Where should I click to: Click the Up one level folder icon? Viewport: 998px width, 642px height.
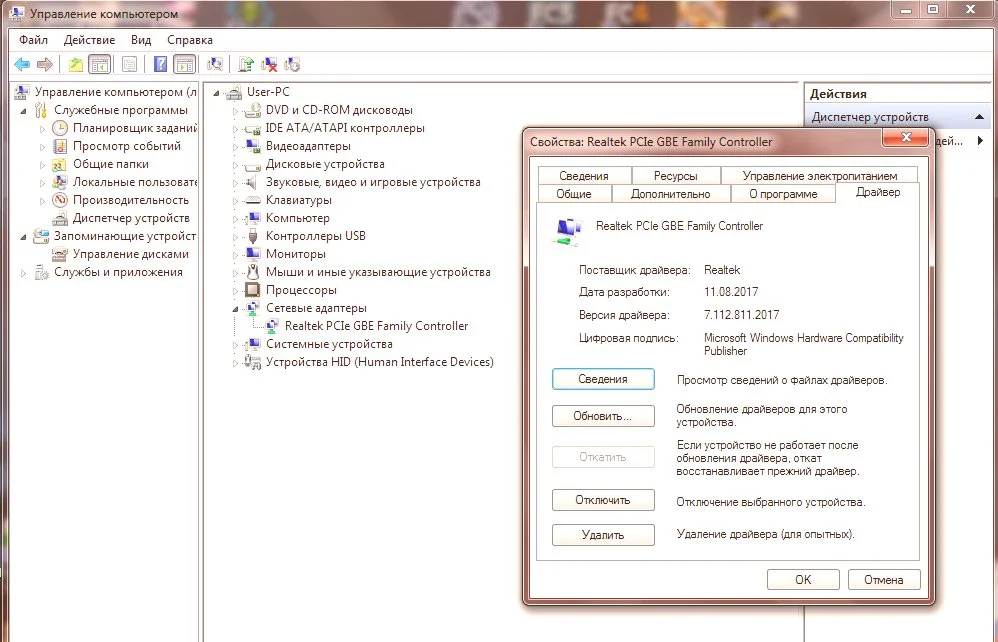click(76, 64)
